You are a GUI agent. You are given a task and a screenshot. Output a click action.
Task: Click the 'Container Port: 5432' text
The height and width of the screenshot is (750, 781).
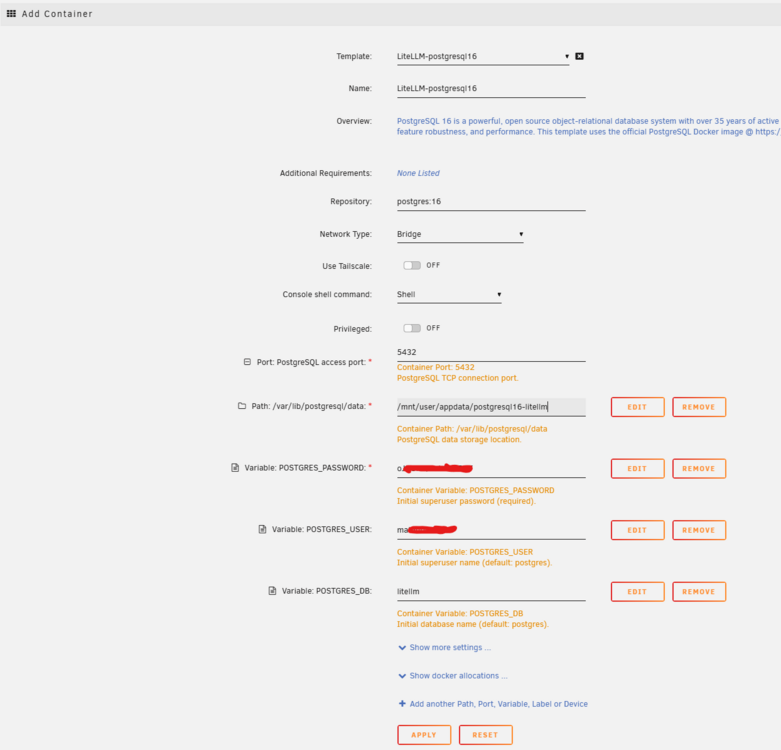click(435, 367)
